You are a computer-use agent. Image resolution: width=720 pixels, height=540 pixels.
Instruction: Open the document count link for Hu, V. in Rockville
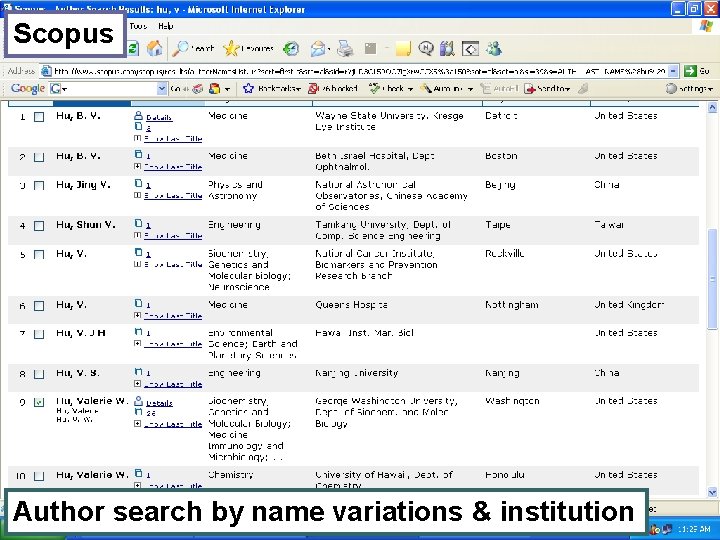point(148,253)
